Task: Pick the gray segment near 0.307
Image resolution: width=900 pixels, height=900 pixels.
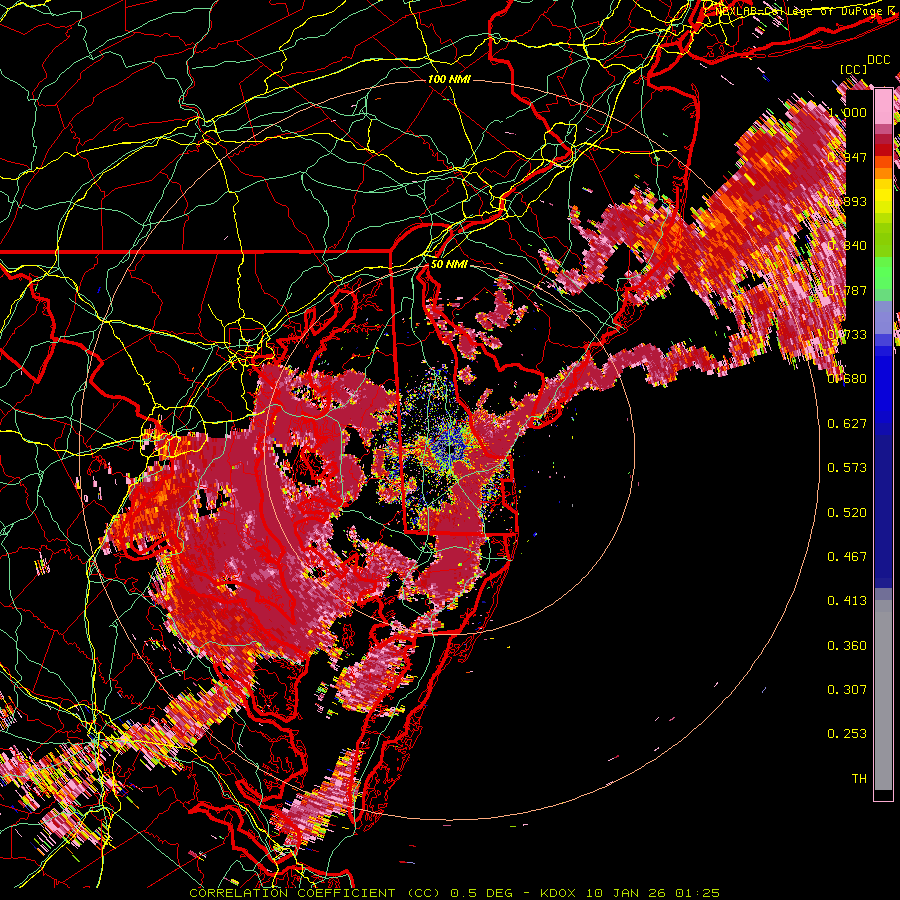Action: coord(883,695)
